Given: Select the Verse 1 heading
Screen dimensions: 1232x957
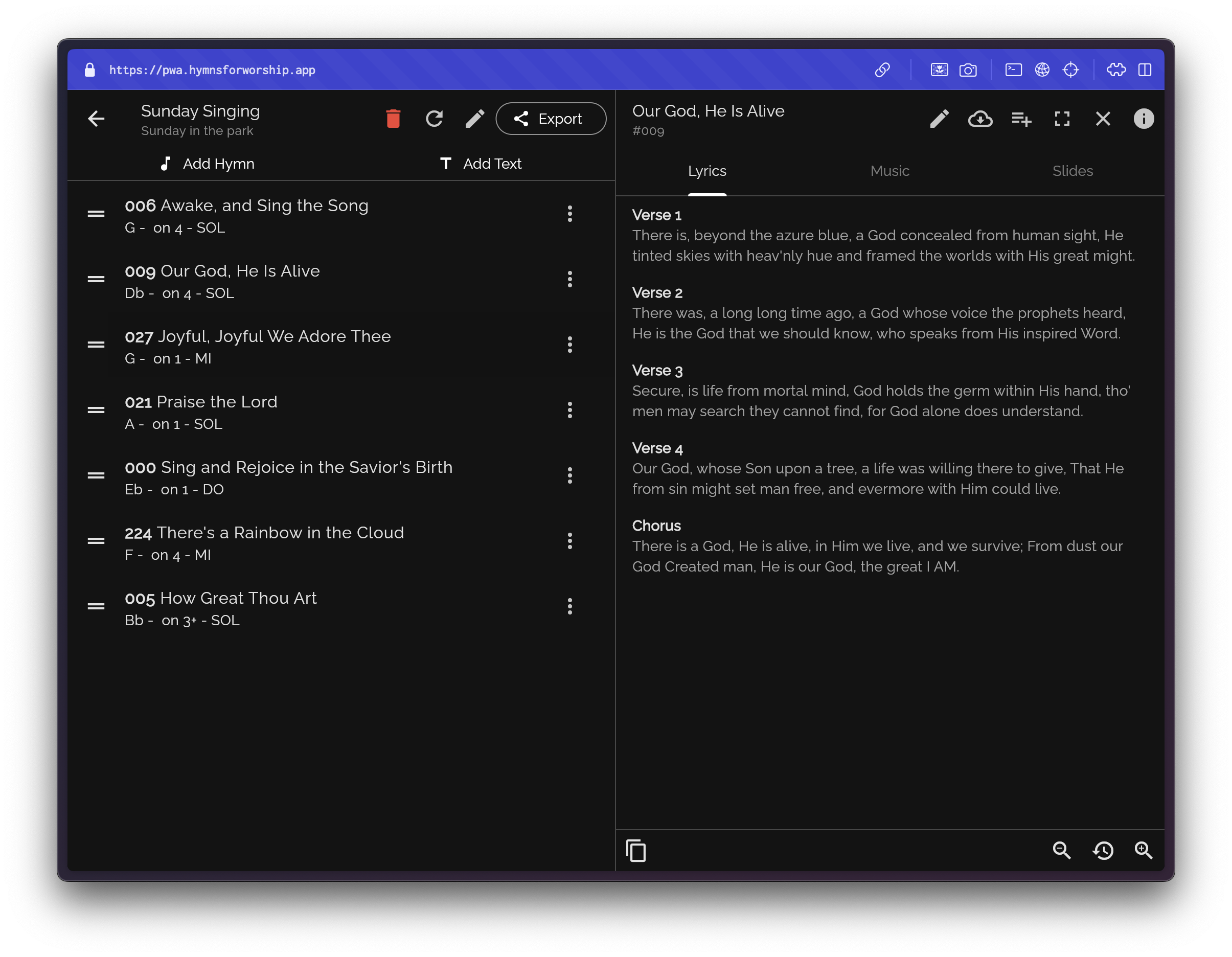Looking at the screenshot, I should coord(656,216).
